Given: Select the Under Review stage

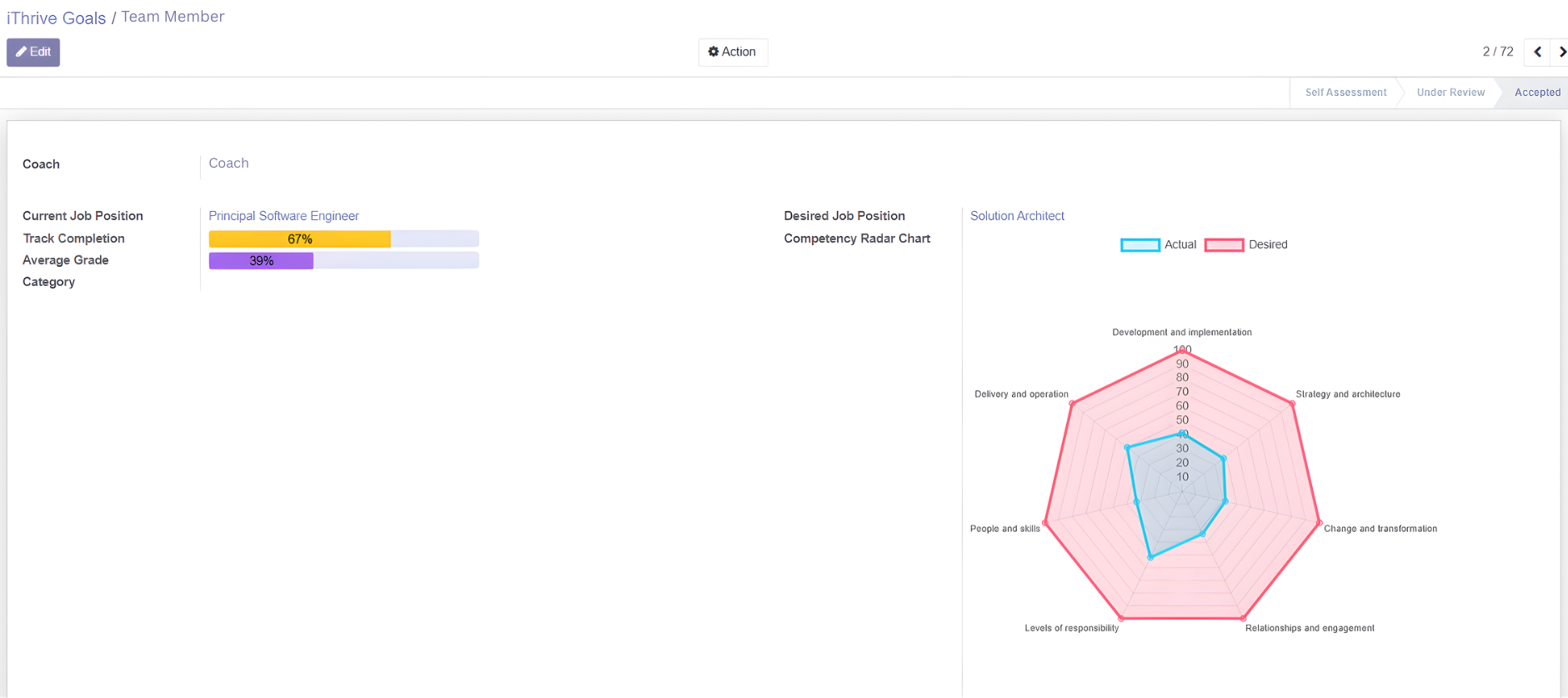Looking at the screenshot, I should (1450, 93).
